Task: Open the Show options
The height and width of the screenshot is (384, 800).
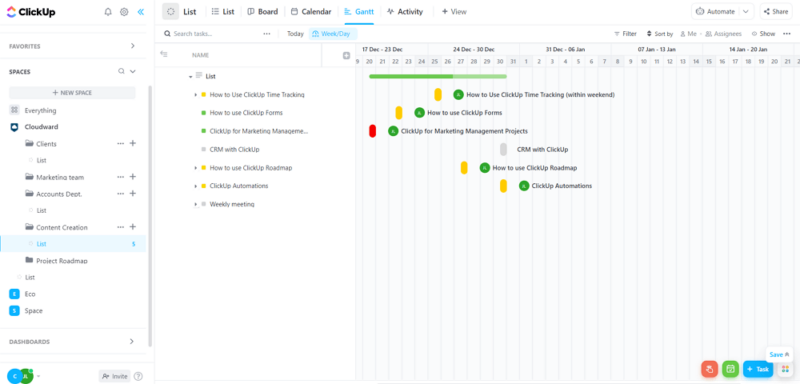Action: click(763, 34)
